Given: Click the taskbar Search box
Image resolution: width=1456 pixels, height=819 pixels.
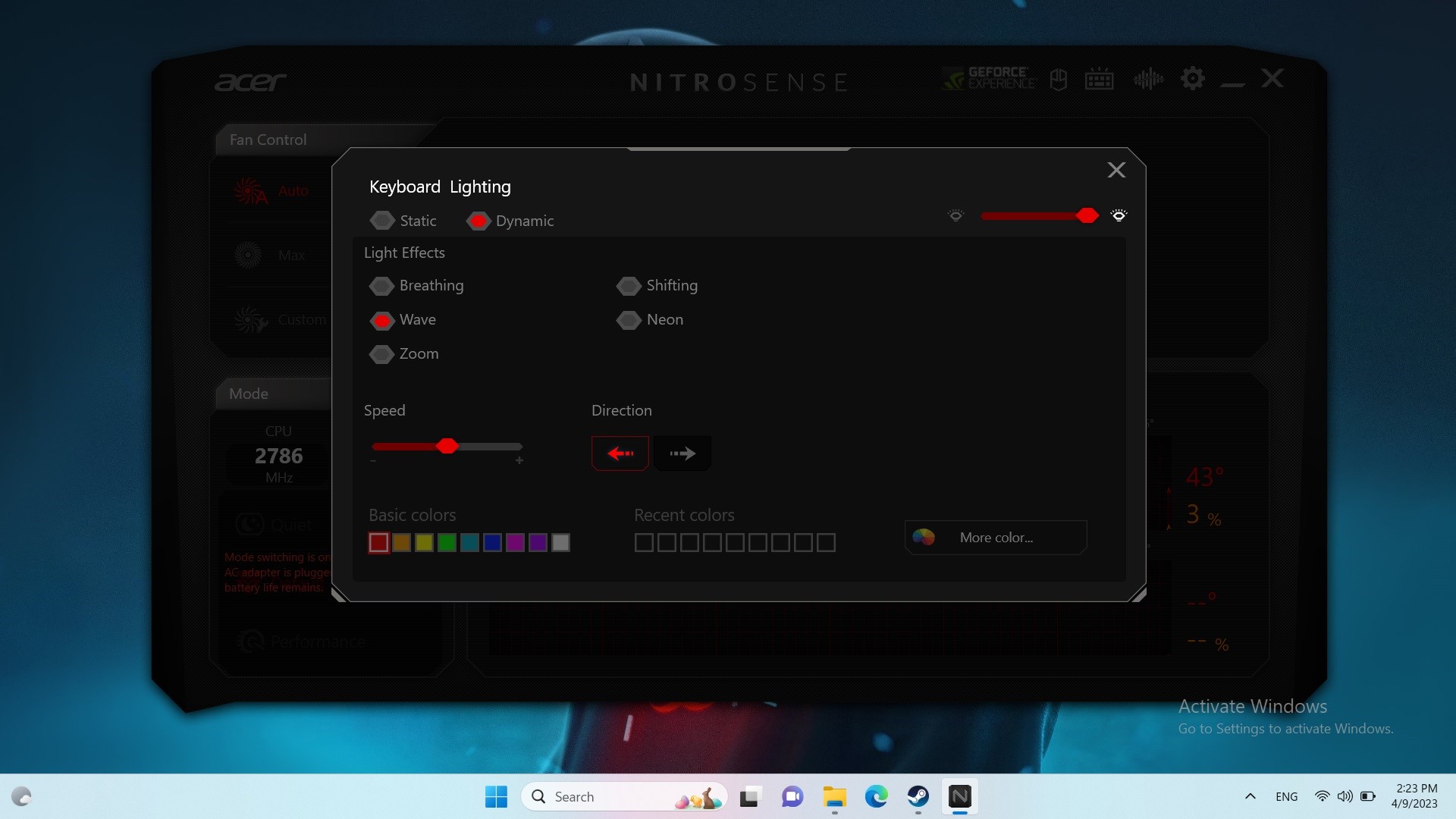Looking at the screenshot, I should click(x=623, y=797).
